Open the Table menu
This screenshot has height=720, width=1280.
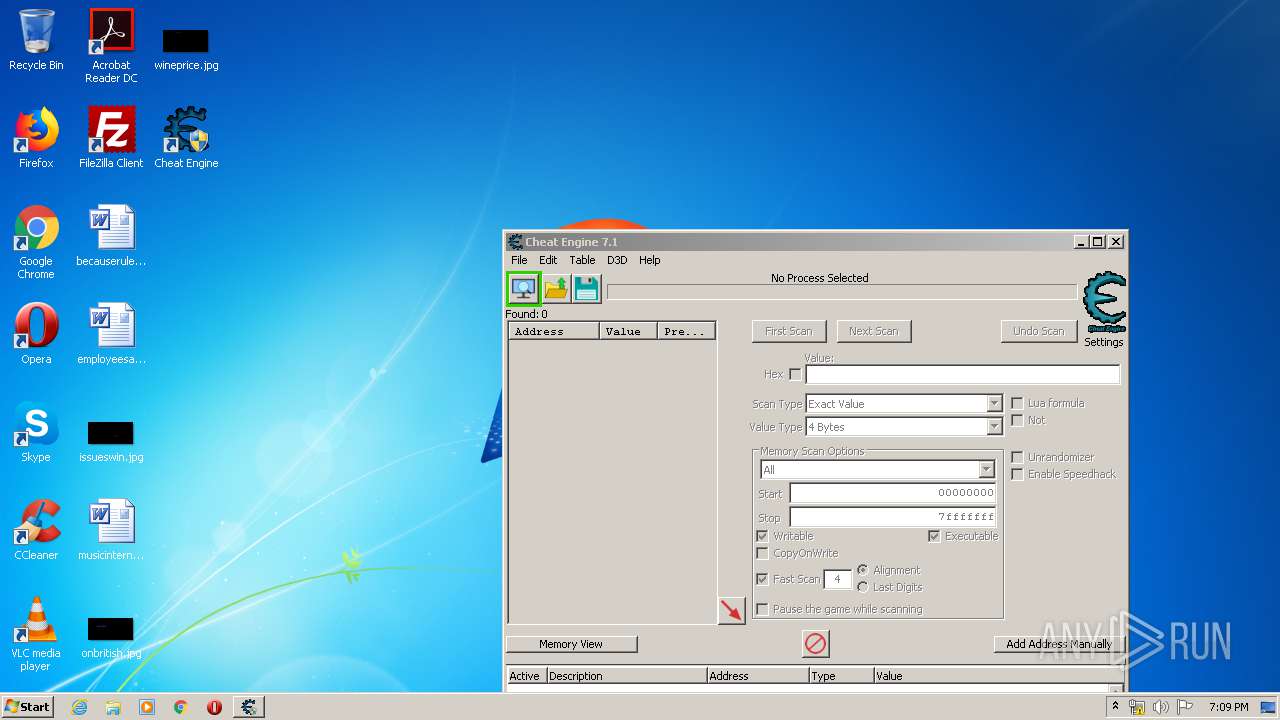(582, 260)
